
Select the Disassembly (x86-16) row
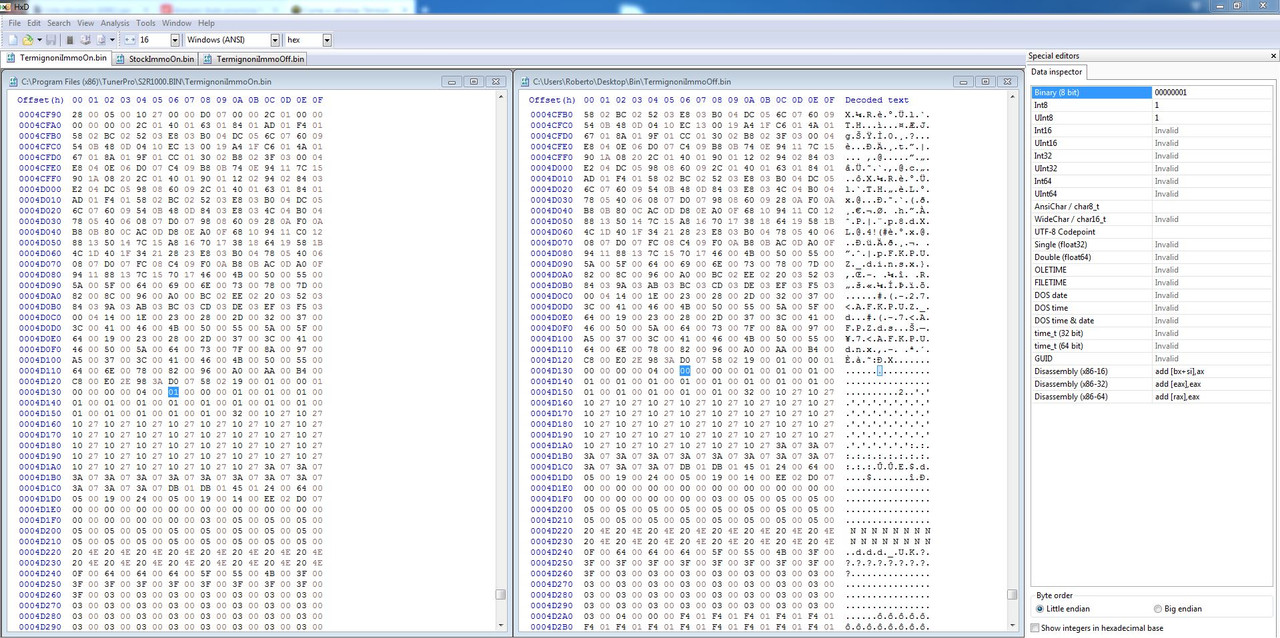pos(1153,371)
